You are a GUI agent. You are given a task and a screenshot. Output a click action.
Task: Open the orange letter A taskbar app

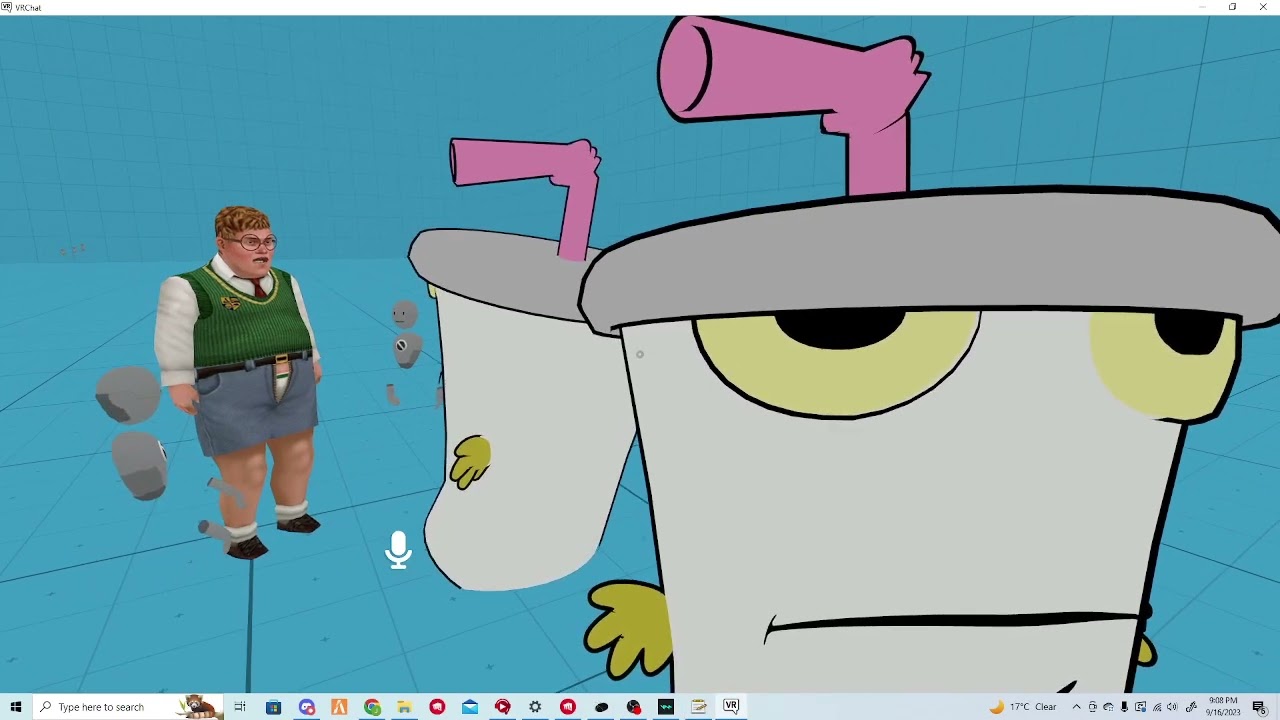339,707
